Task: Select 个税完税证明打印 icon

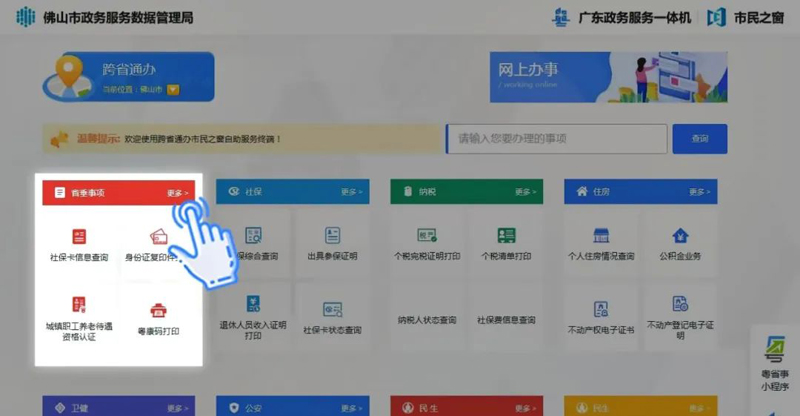Action: (427, 237)
